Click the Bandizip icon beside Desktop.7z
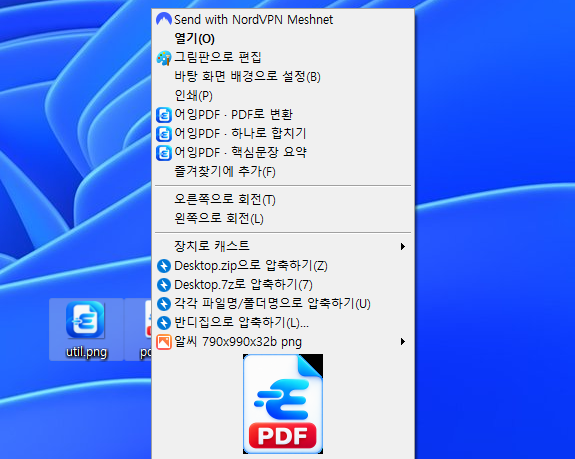Screen dimensions: 575x459 tap(164, 285)
